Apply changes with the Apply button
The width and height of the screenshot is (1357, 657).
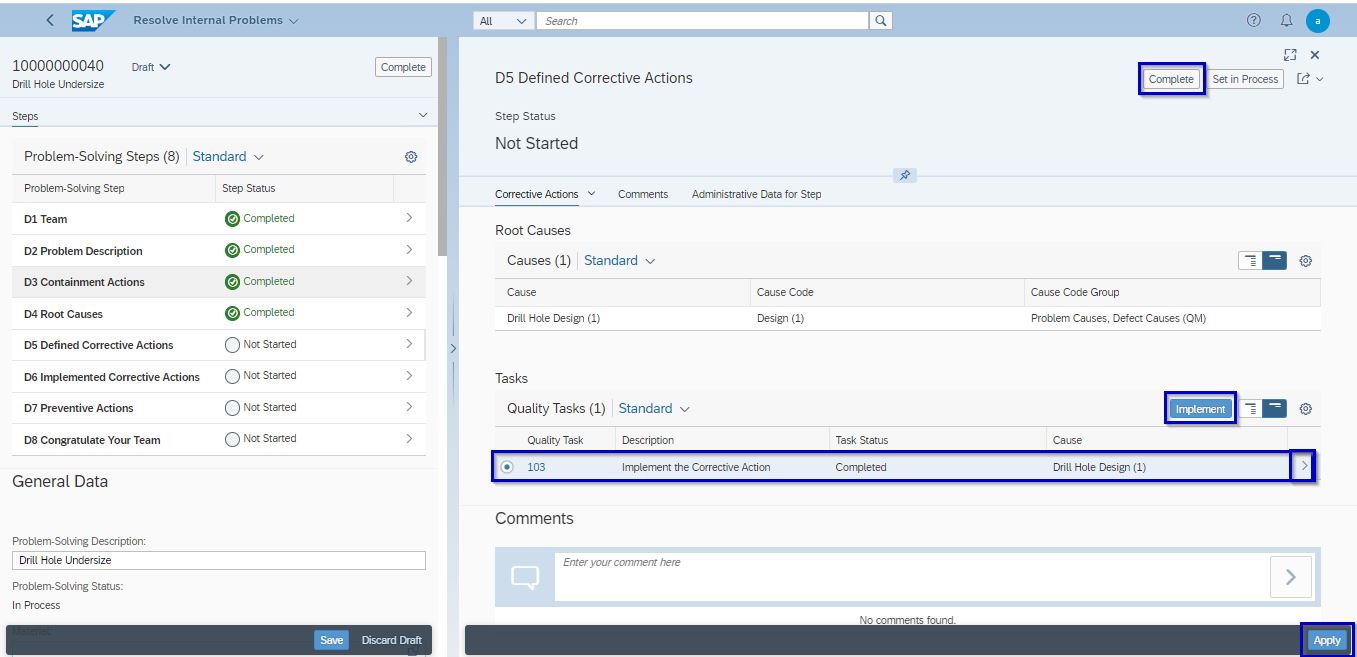1327,639
